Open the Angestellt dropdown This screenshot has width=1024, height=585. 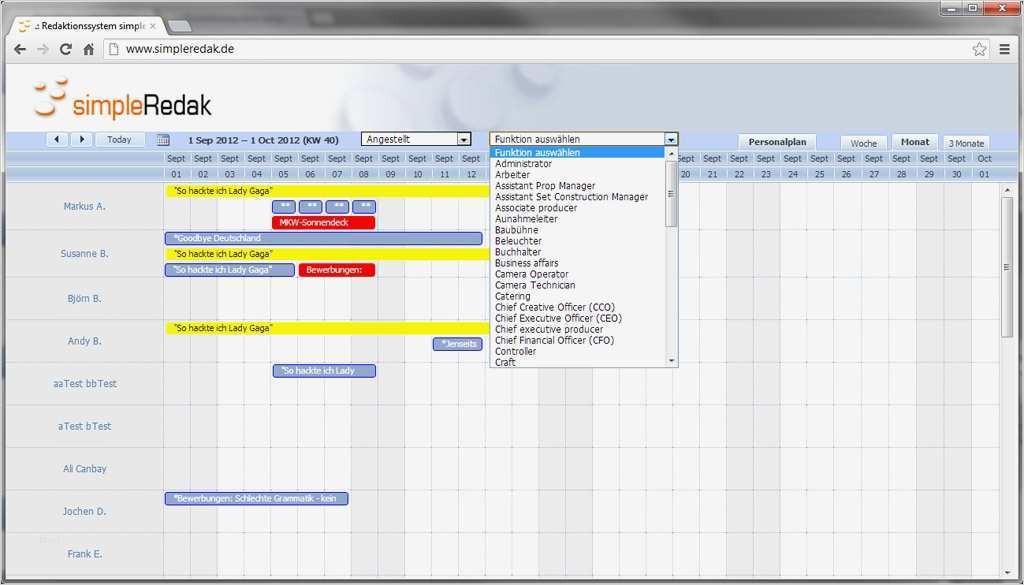416,139
